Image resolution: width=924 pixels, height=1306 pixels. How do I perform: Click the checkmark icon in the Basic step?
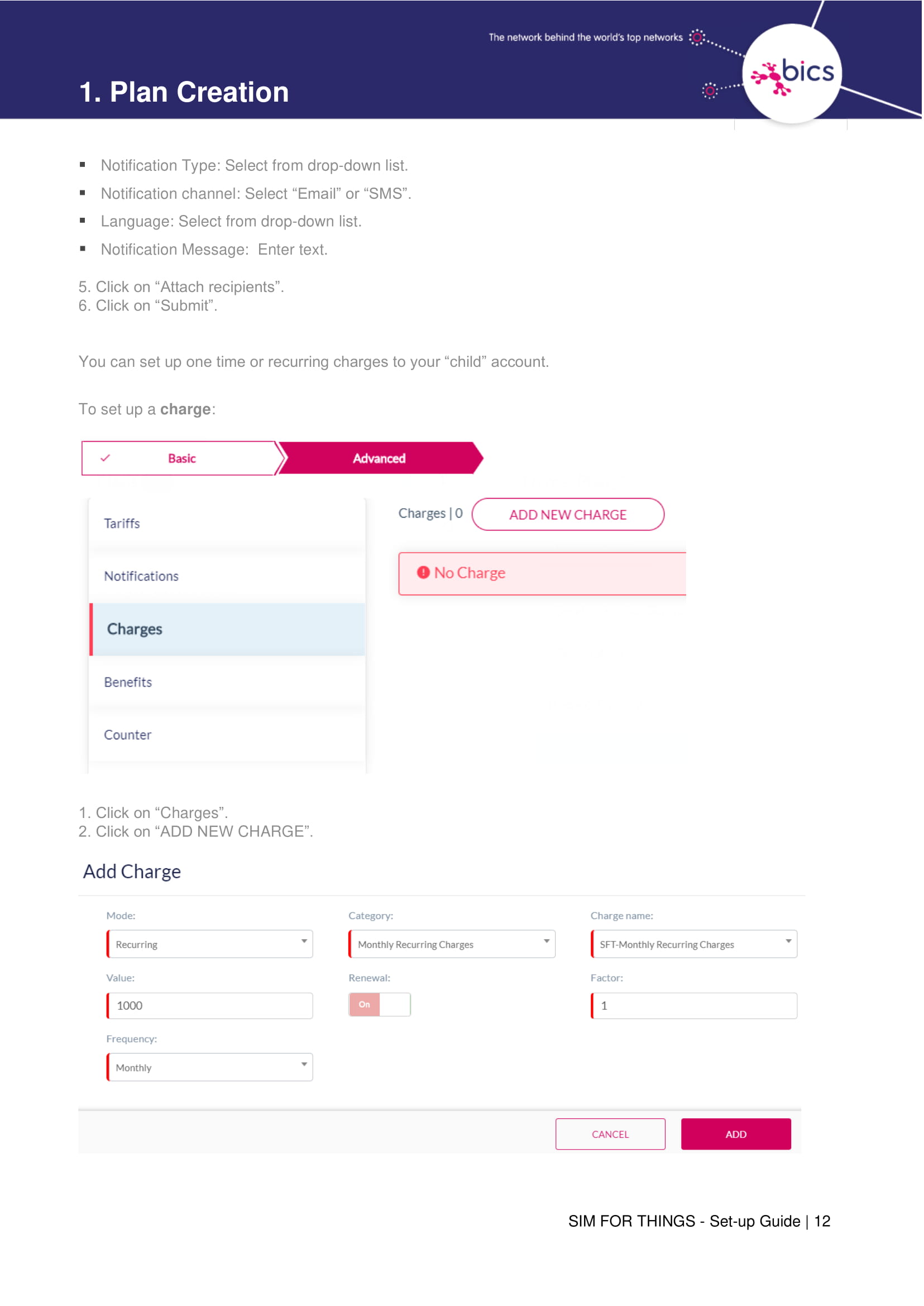tap(106, 457)
